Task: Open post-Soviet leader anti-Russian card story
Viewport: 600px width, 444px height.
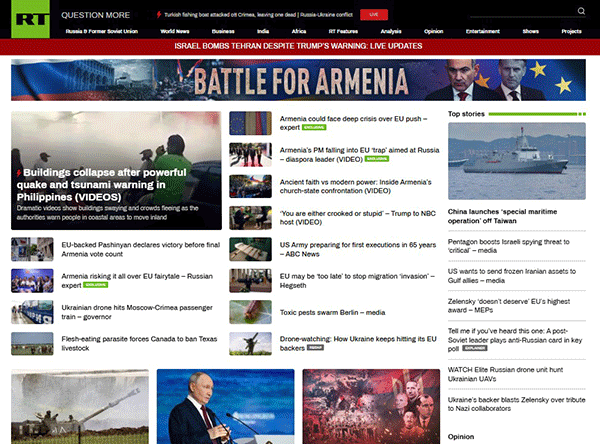Action: (515, 340)
